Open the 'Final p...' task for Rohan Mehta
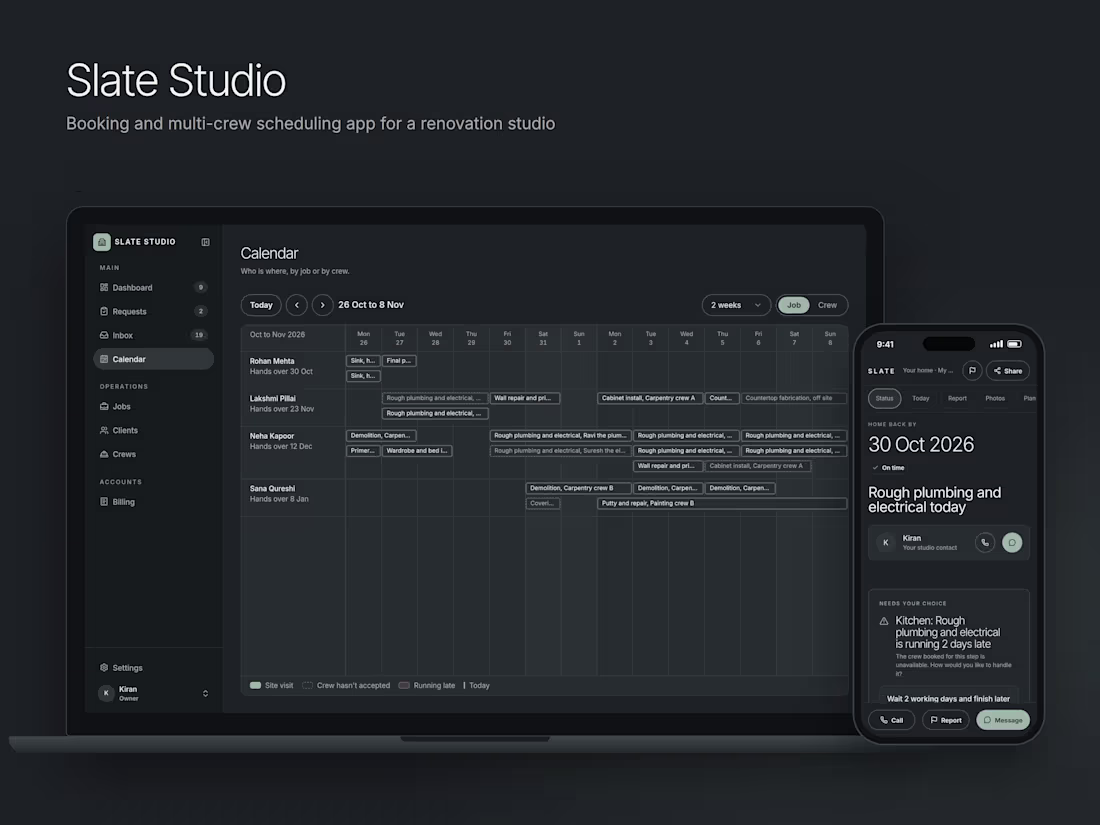The image size is (1100, 825). coord(399,361)
